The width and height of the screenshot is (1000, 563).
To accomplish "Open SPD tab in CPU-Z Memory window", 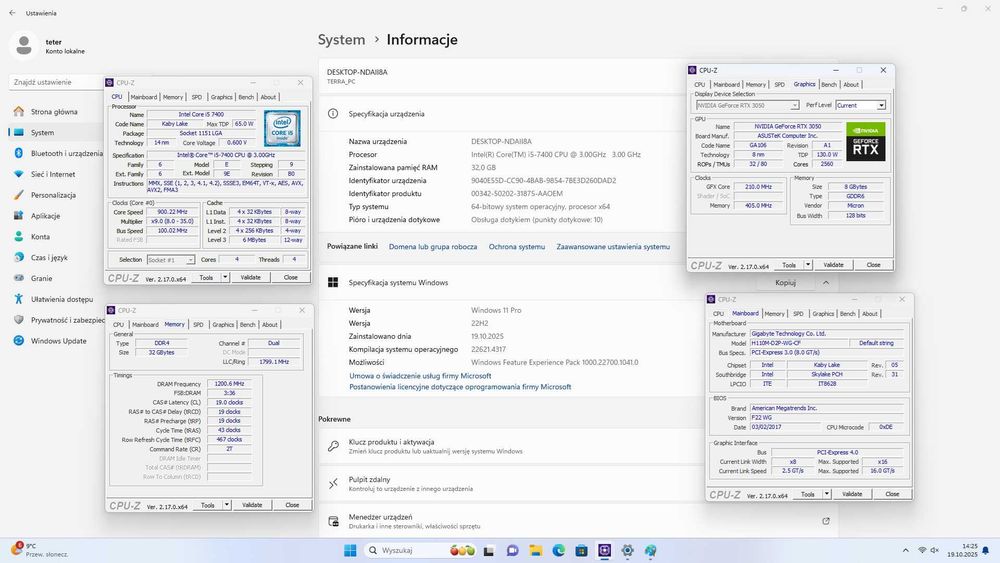I will 198,325.
